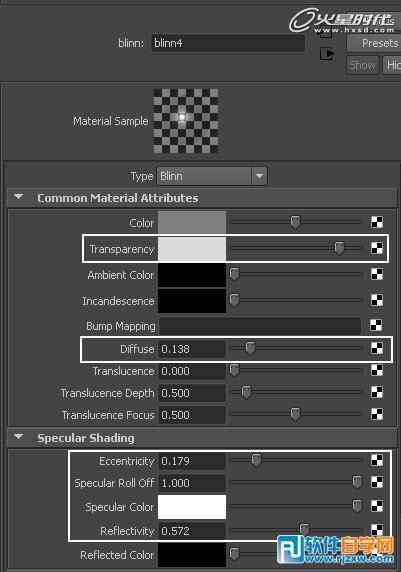401x572 pixels.
Task: Click the Diffuse map checker icon
Action: pyautogui.click(x=377, y=348)
